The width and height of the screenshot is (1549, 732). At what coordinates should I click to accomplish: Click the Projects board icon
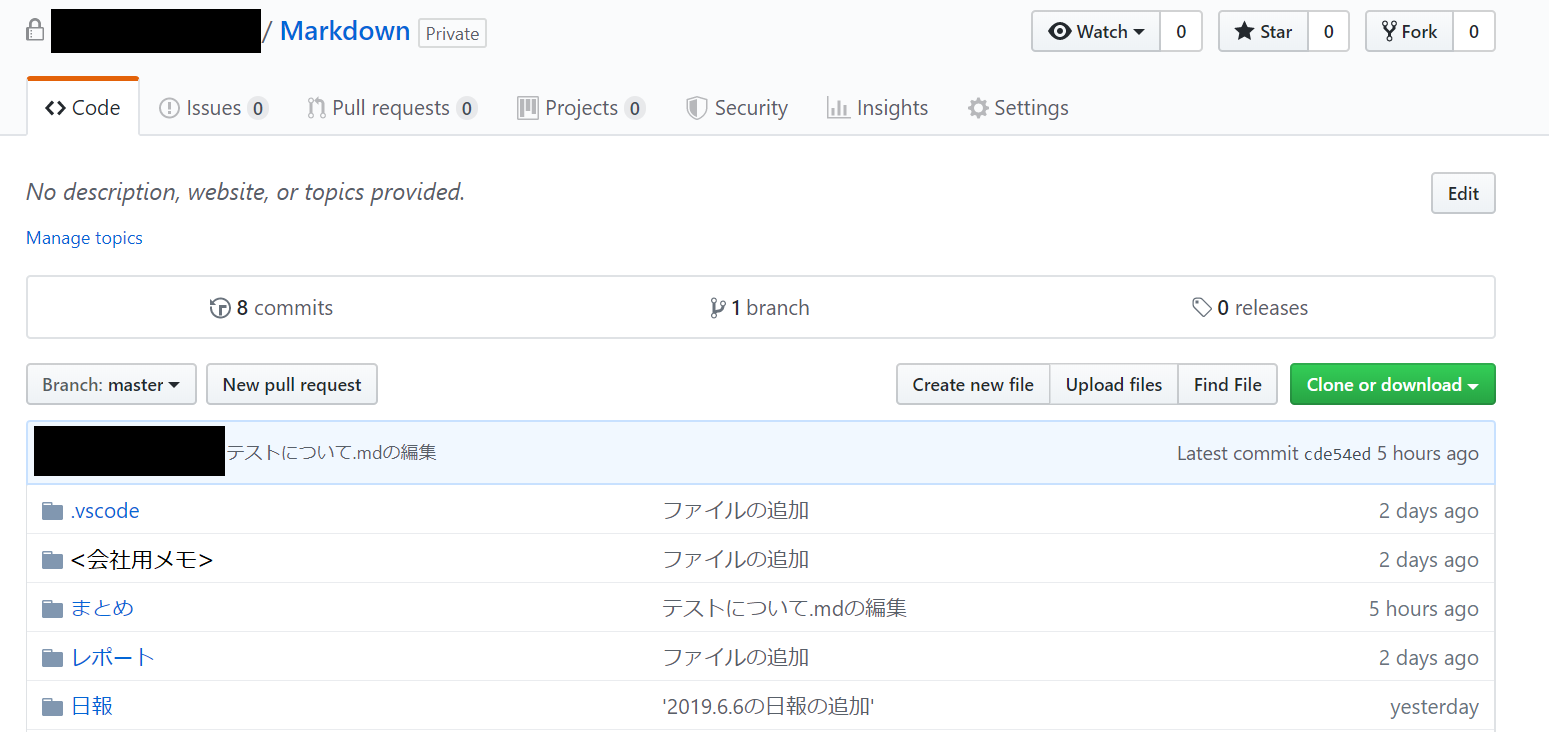528,108
